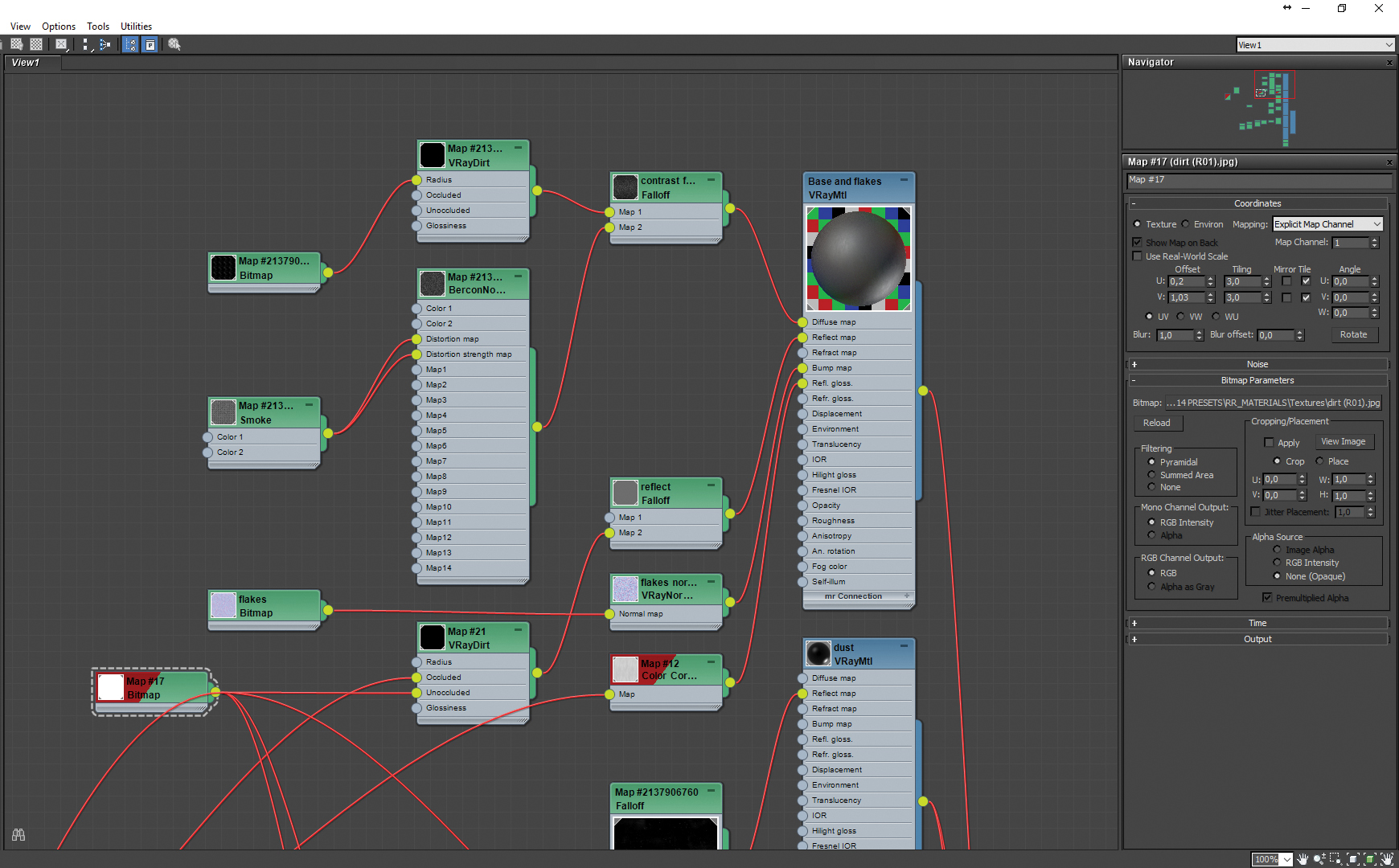1399x868 pixels.
Task: Click Zoom Extents Selected green cube icon
Action: tap(1370, 859)
